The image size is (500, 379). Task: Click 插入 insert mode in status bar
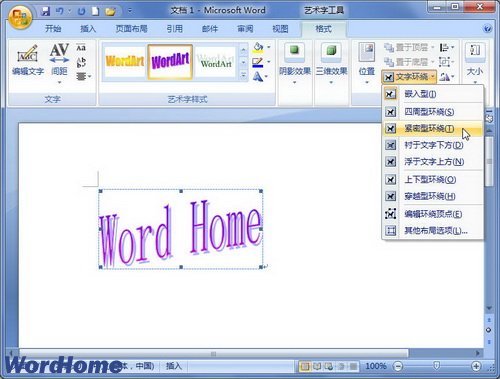(x=174, y=366)
